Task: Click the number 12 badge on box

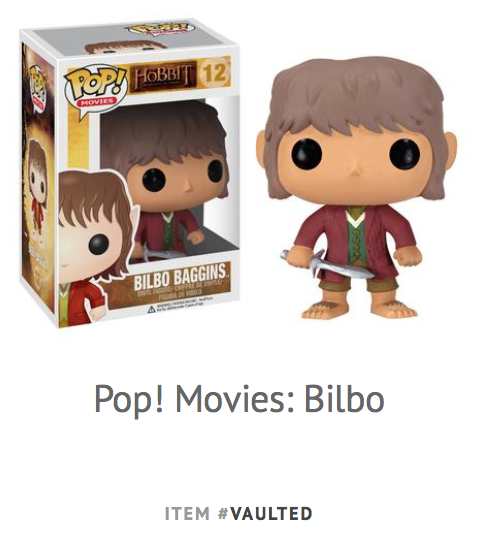Action: (214, 73)
